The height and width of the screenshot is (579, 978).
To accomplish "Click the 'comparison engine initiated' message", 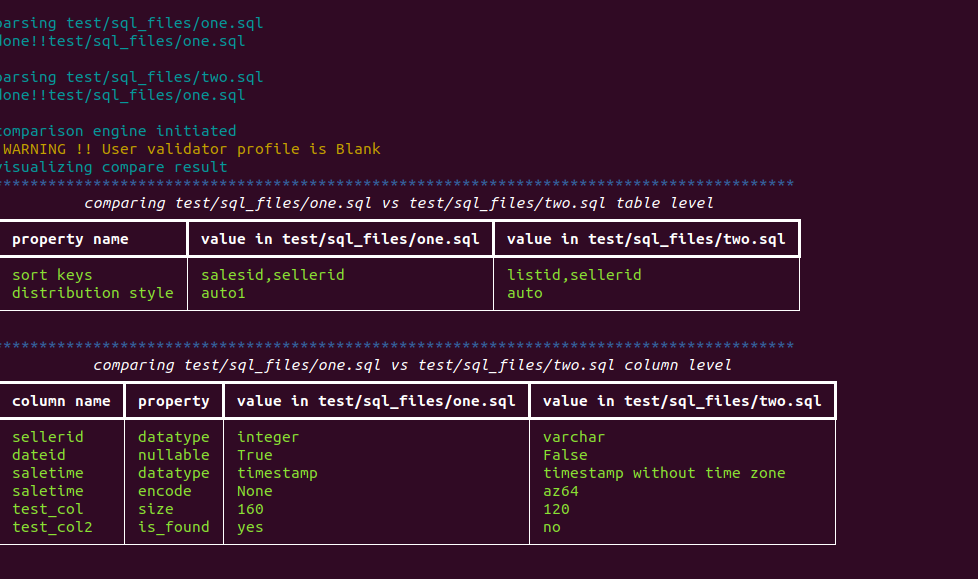I will 118,131.
